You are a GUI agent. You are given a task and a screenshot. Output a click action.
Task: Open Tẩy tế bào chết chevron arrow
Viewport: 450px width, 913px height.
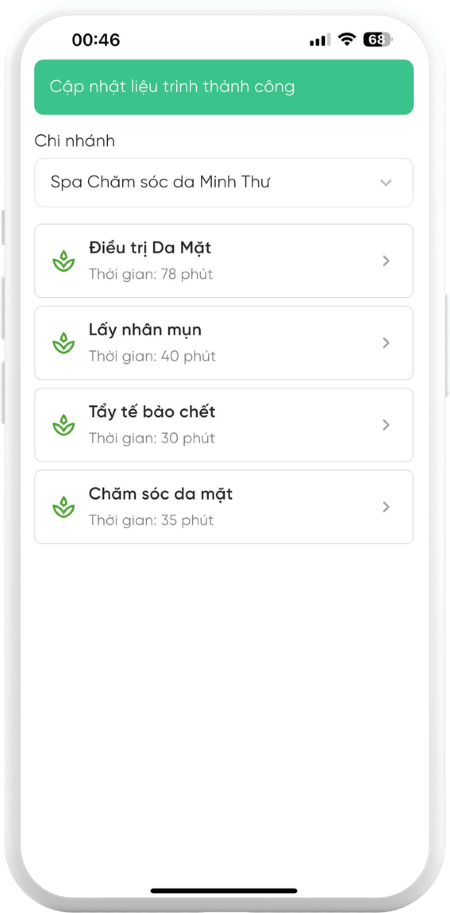pos(385,425)
